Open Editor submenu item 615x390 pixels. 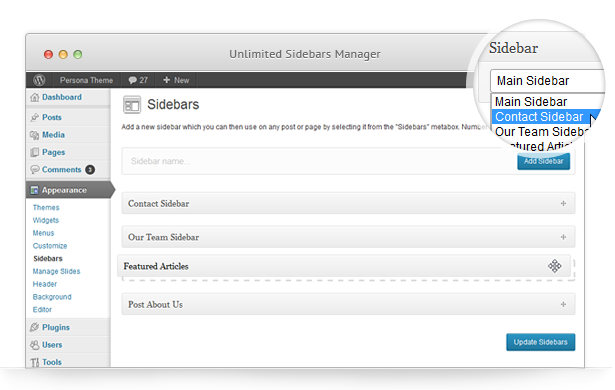coord(42,310)
